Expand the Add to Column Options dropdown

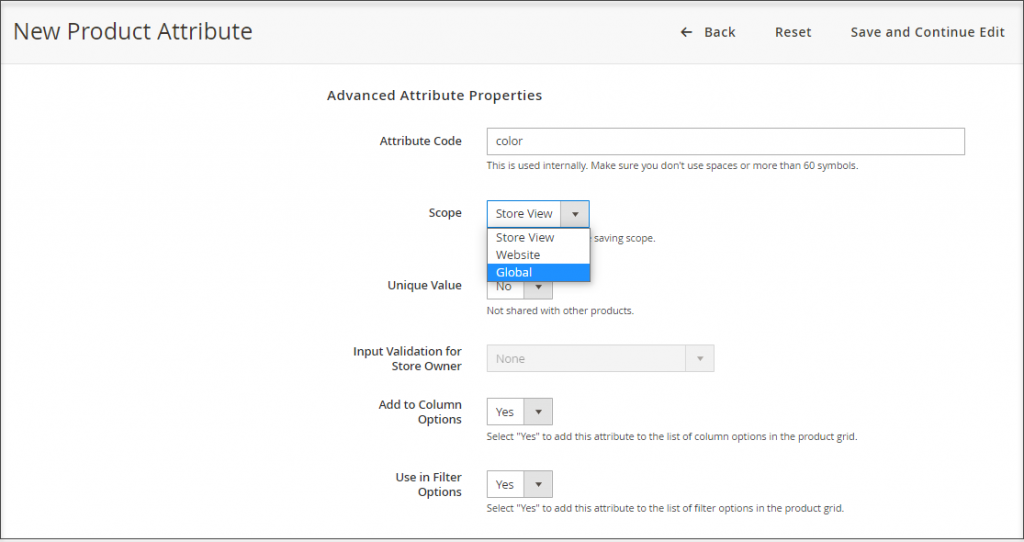pyautogui.click(x=506, y=412)
